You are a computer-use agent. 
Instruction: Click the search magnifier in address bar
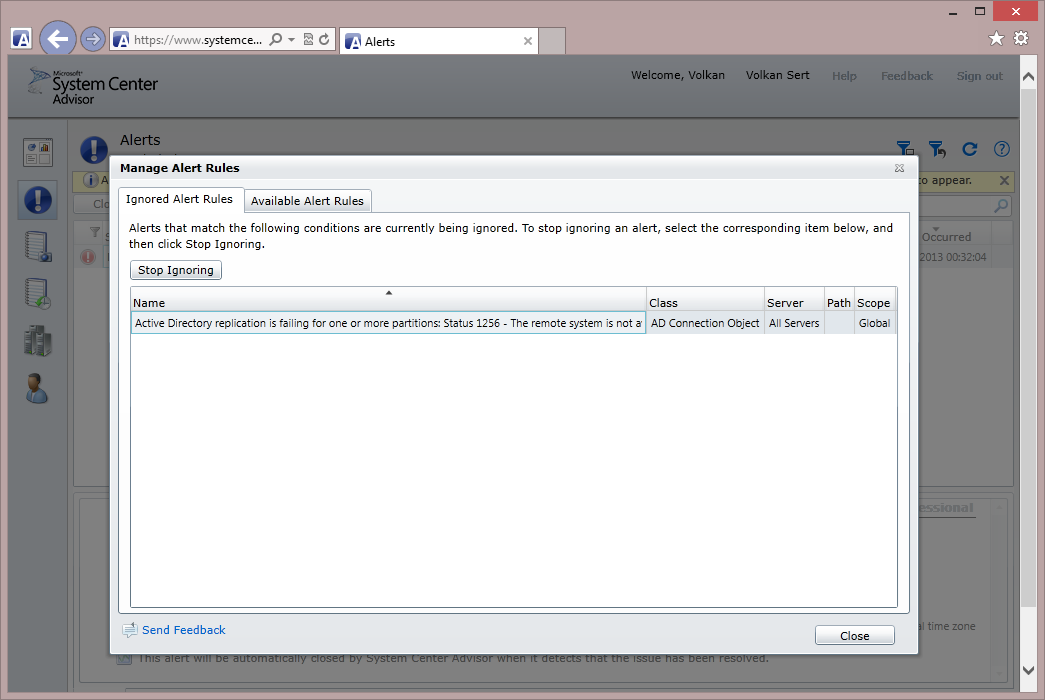point(275,39)
